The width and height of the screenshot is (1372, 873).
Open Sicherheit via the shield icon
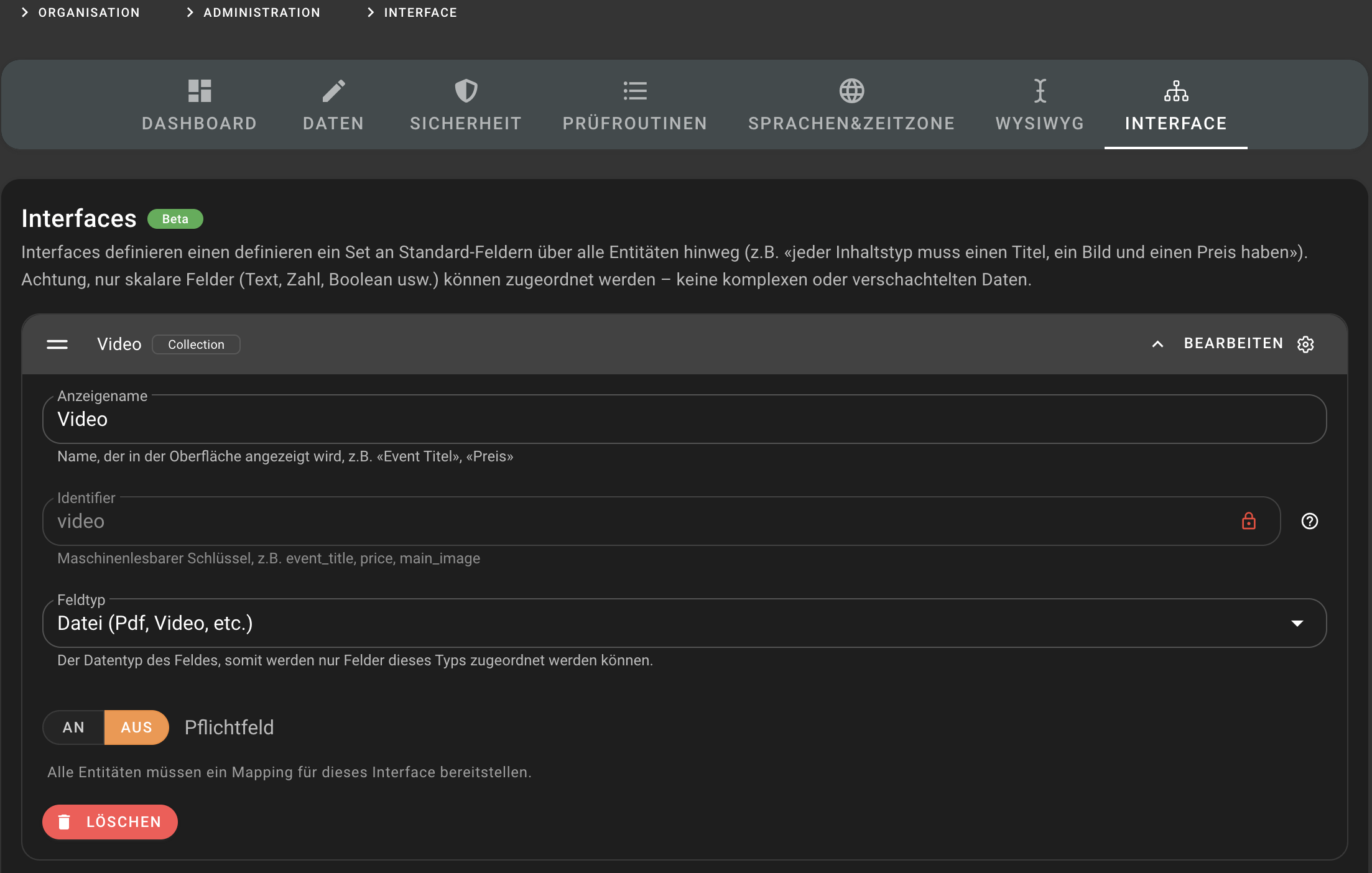[466, 91]
